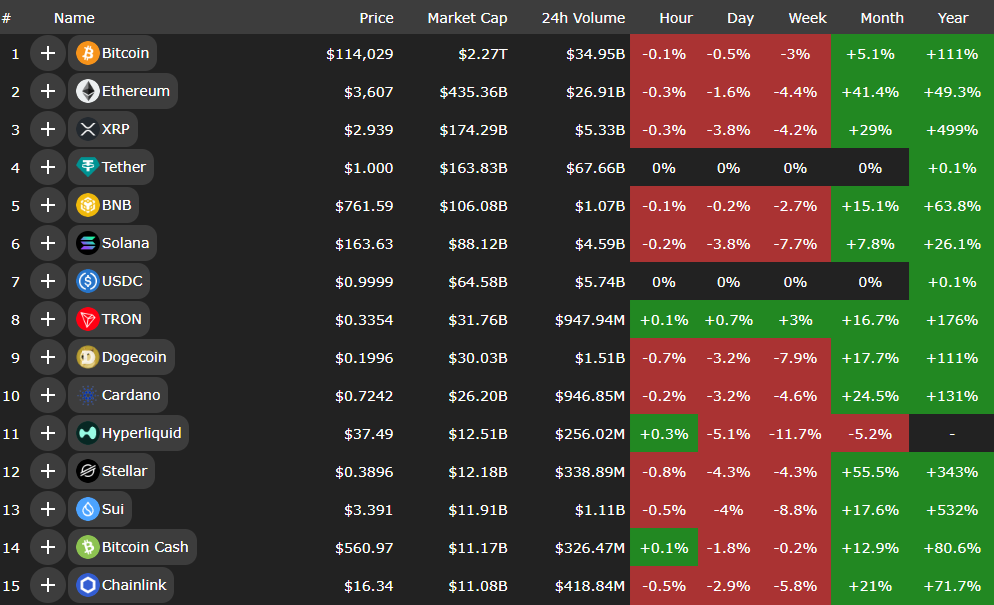Open the Cardano coin link
The height and width of the screenshot is (605, 994).
pos(130,395)
